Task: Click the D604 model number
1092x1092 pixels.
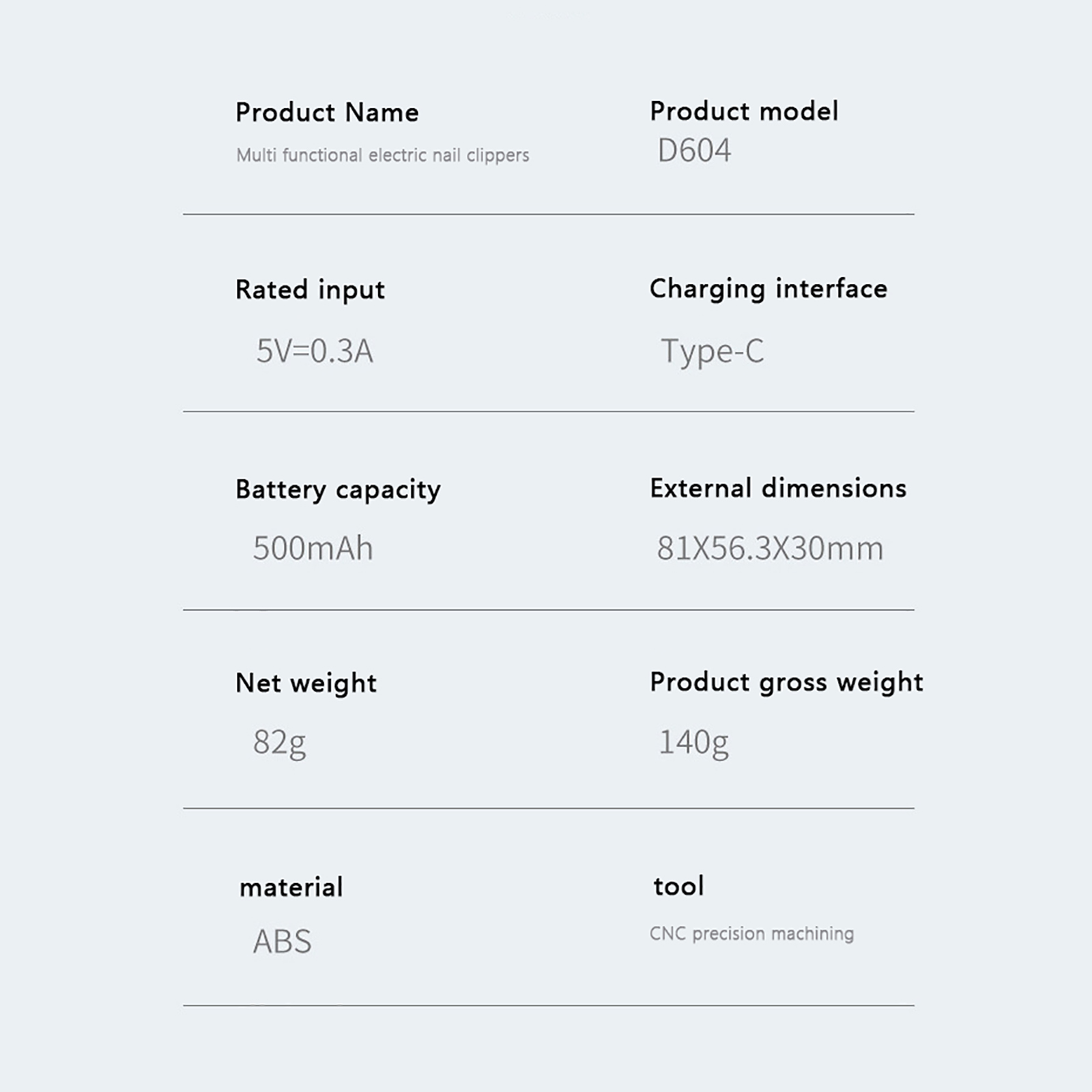Action: tap(694, 151)
